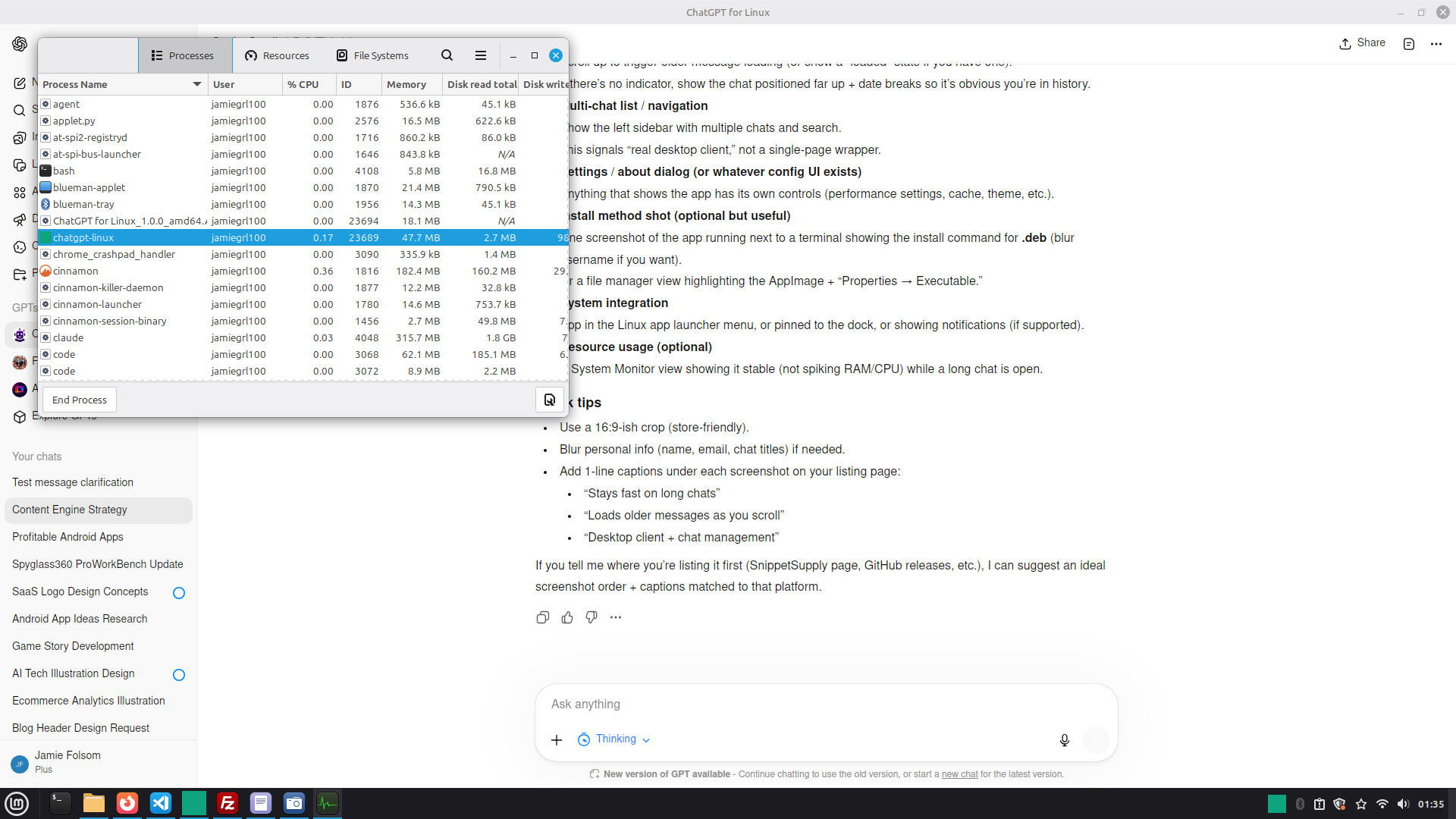Viewport: 1456px width, 819px height.
Task: Click the End Process button
Action: click(x=79, y=400)
